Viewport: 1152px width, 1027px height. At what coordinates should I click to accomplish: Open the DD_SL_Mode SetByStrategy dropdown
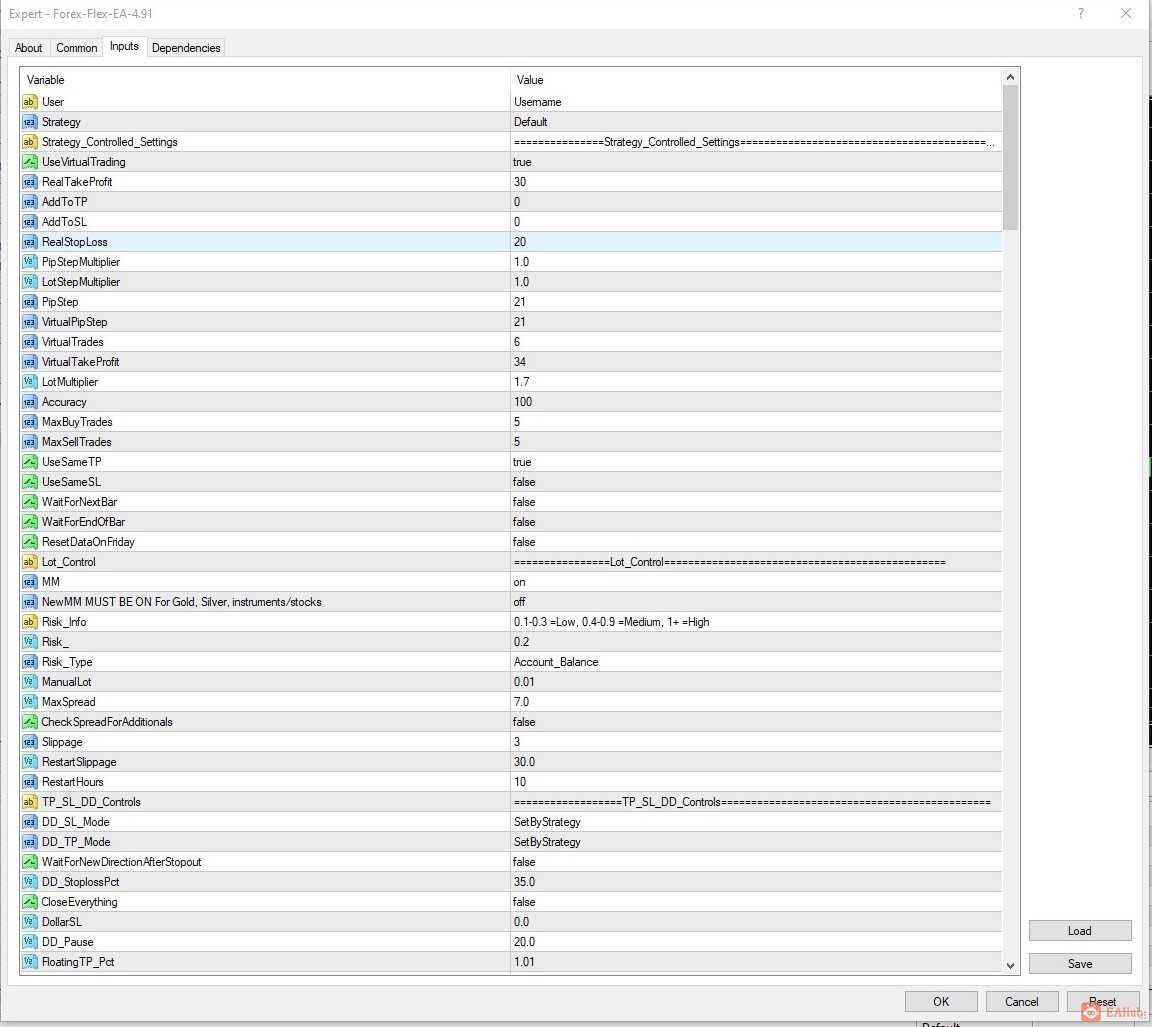[x=755, y=822]
